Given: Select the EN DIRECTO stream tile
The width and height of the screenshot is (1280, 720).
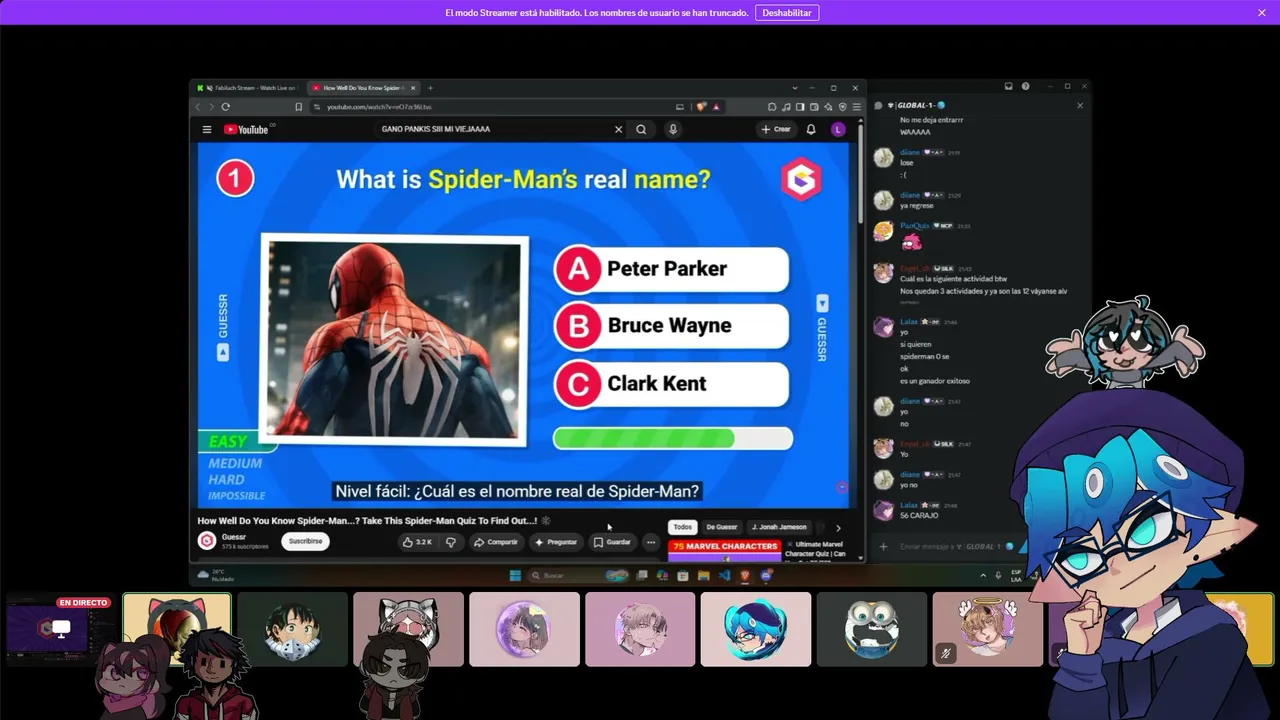Looking at the screenshot, I should [60, 629].
